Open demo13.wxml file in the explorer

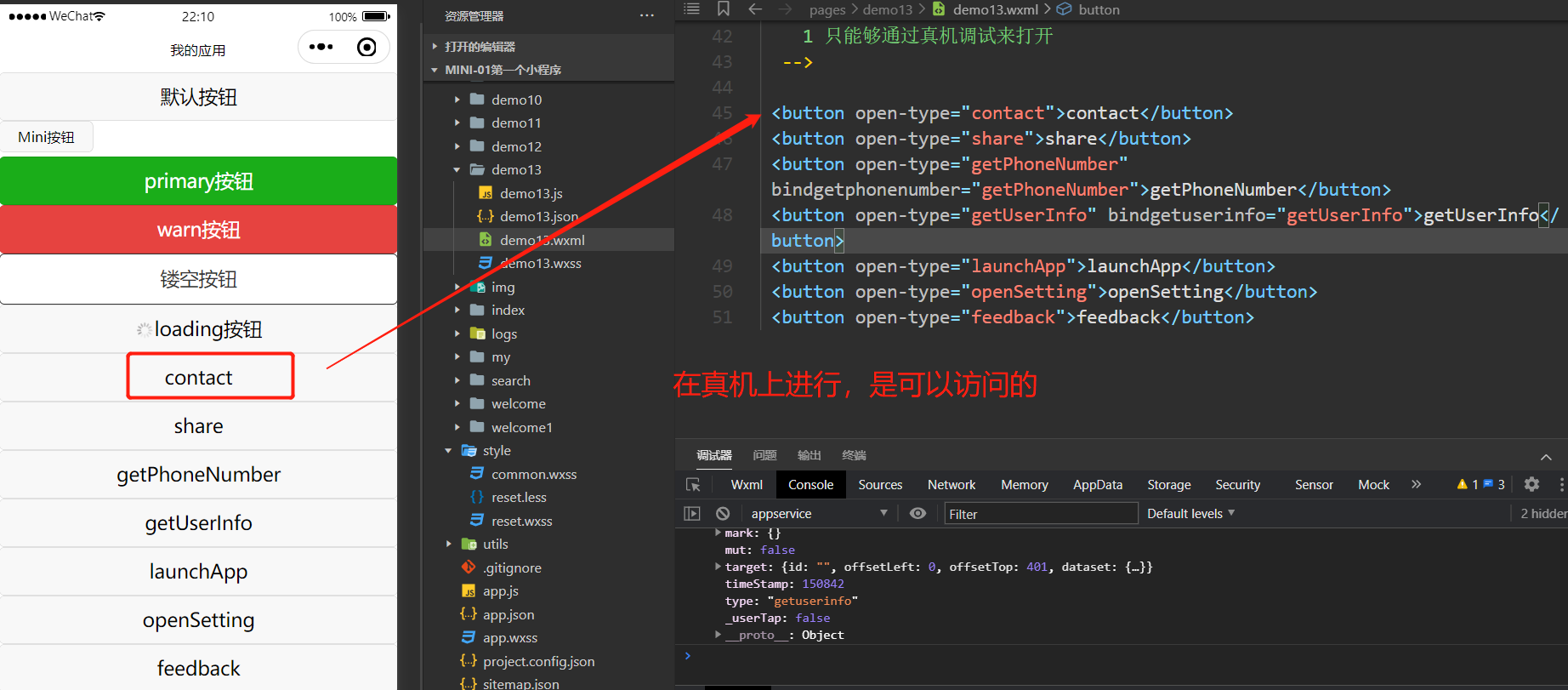[542, 240]
